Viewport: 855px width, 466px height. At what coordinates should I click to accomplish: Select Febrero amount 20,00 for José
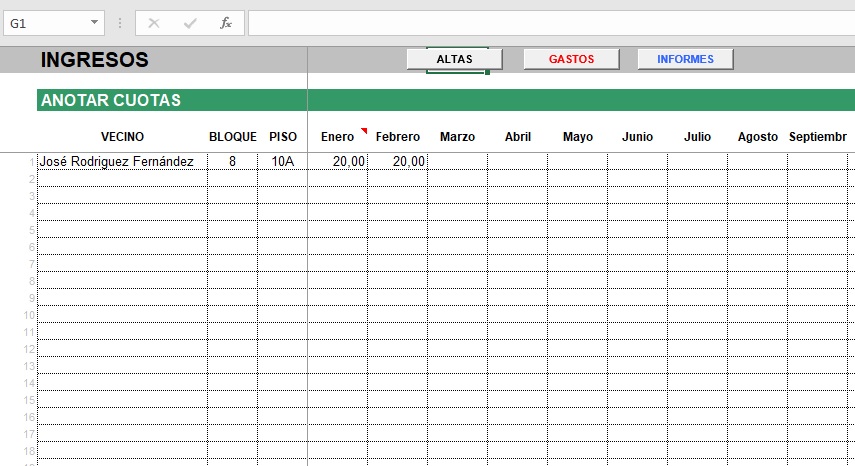[398, 161]
